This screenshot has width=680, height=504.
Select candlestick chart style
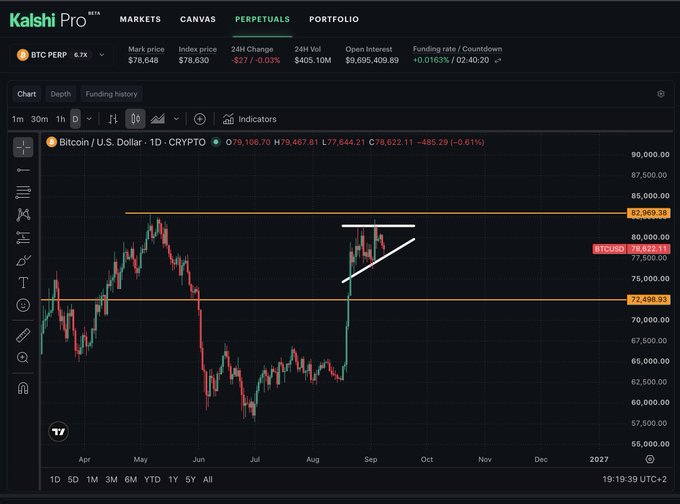click(x=135, y=119)
